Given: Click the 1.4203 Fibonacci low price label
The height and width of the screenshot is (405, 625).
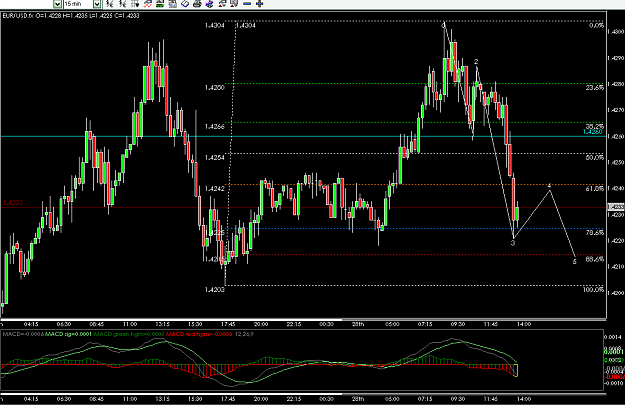Looking at the screenshot, I should (x=214, y=290).
